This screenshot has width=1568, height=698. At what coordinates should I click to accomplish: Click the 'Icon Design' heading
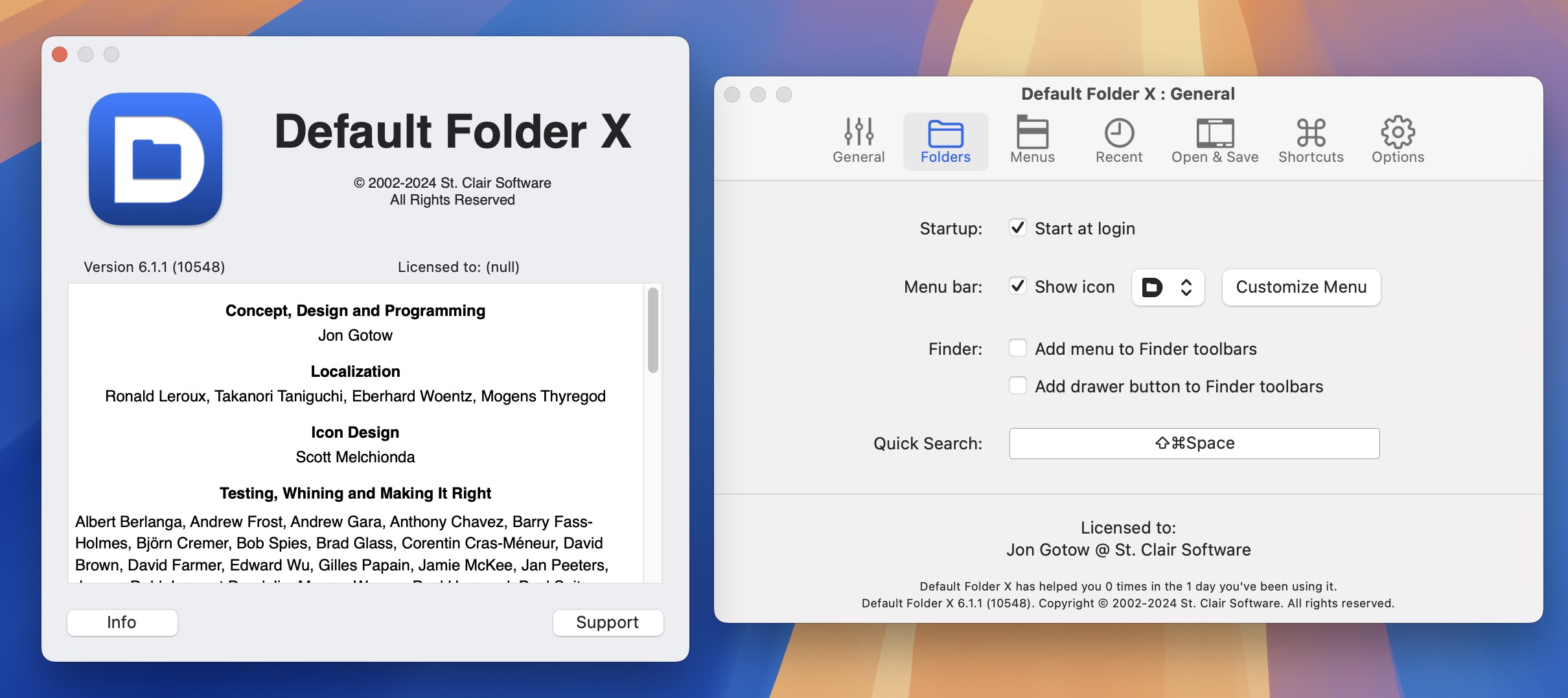(355, 433)
